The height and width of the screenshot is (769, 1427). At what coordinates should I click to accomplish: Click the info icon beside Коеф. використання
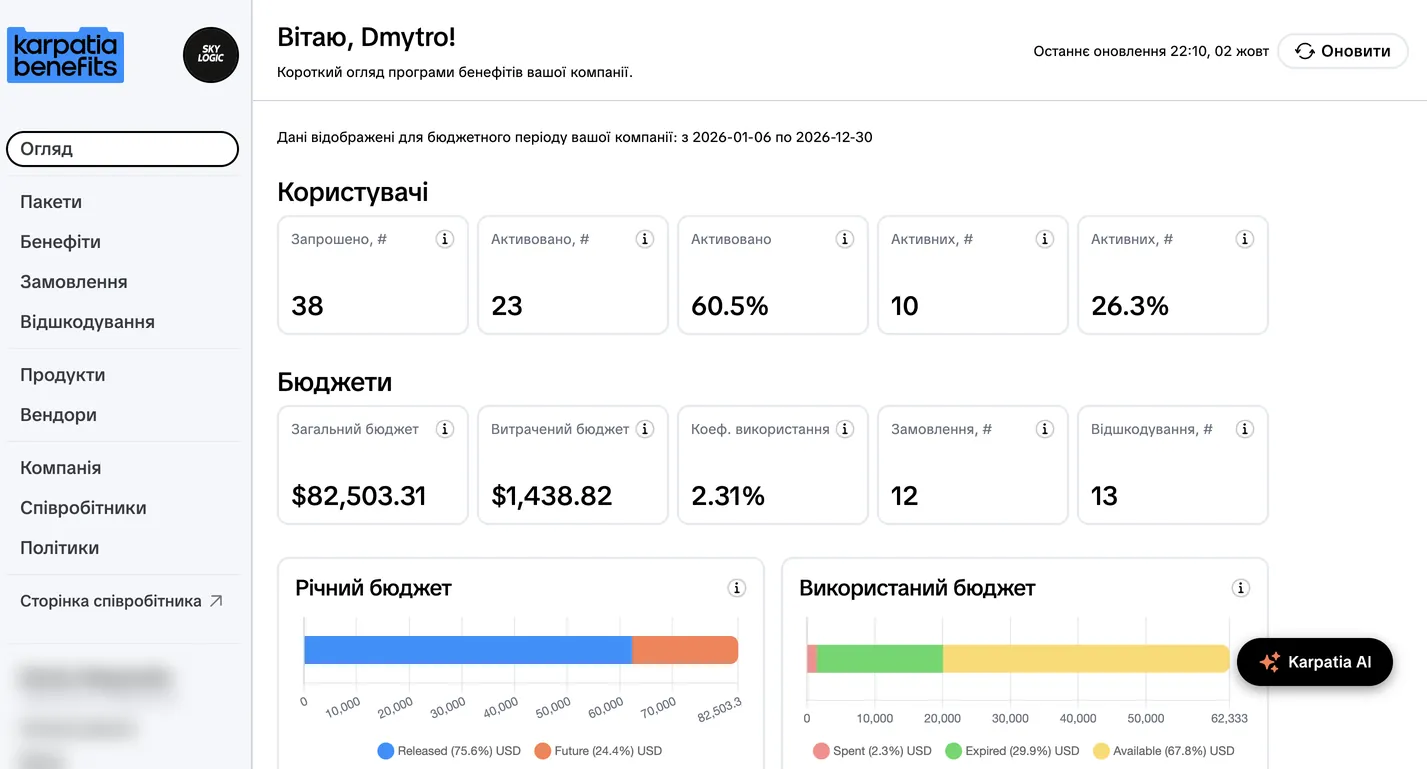coord(845,429)
